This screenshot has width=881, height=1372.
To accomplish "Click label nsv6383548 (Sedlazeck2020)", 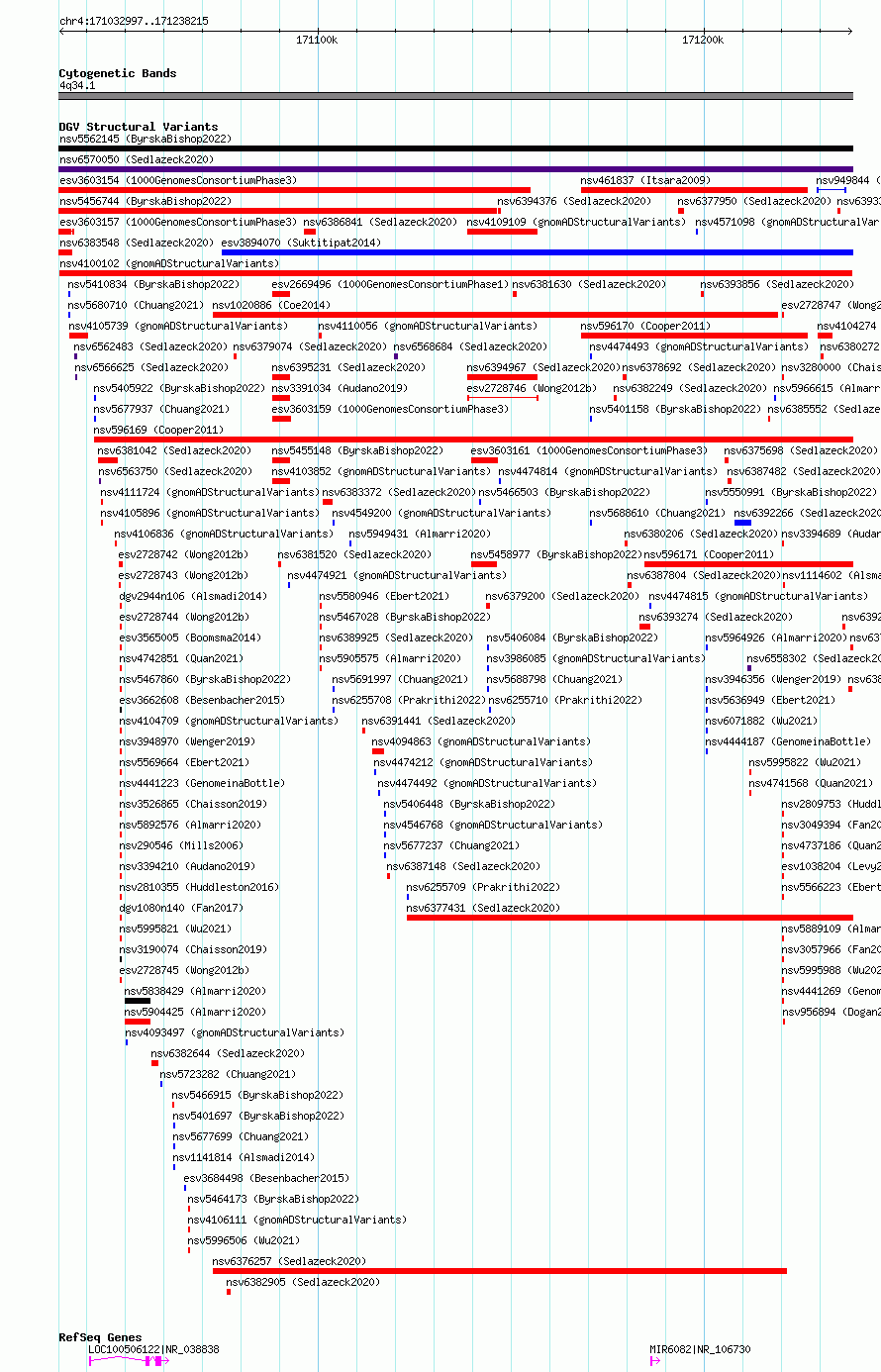I will coord(136,243).
